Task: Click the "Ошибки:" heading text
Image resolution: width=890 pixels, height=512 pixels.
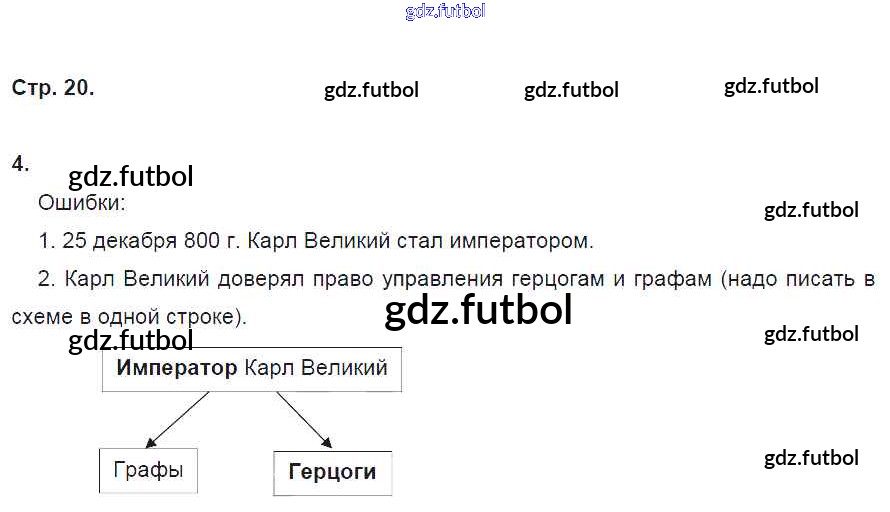Action: point(82,204)
